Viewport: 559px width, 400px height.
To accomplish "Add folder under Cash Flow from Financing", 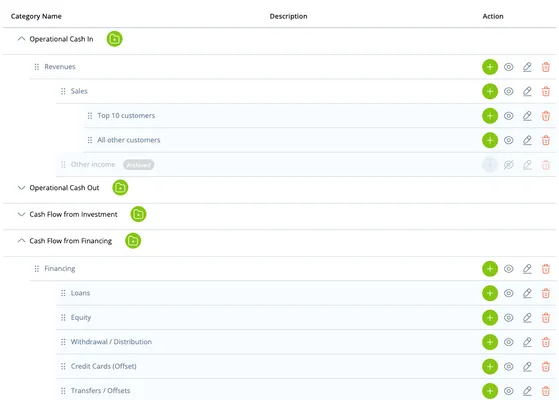I will 133,241.
